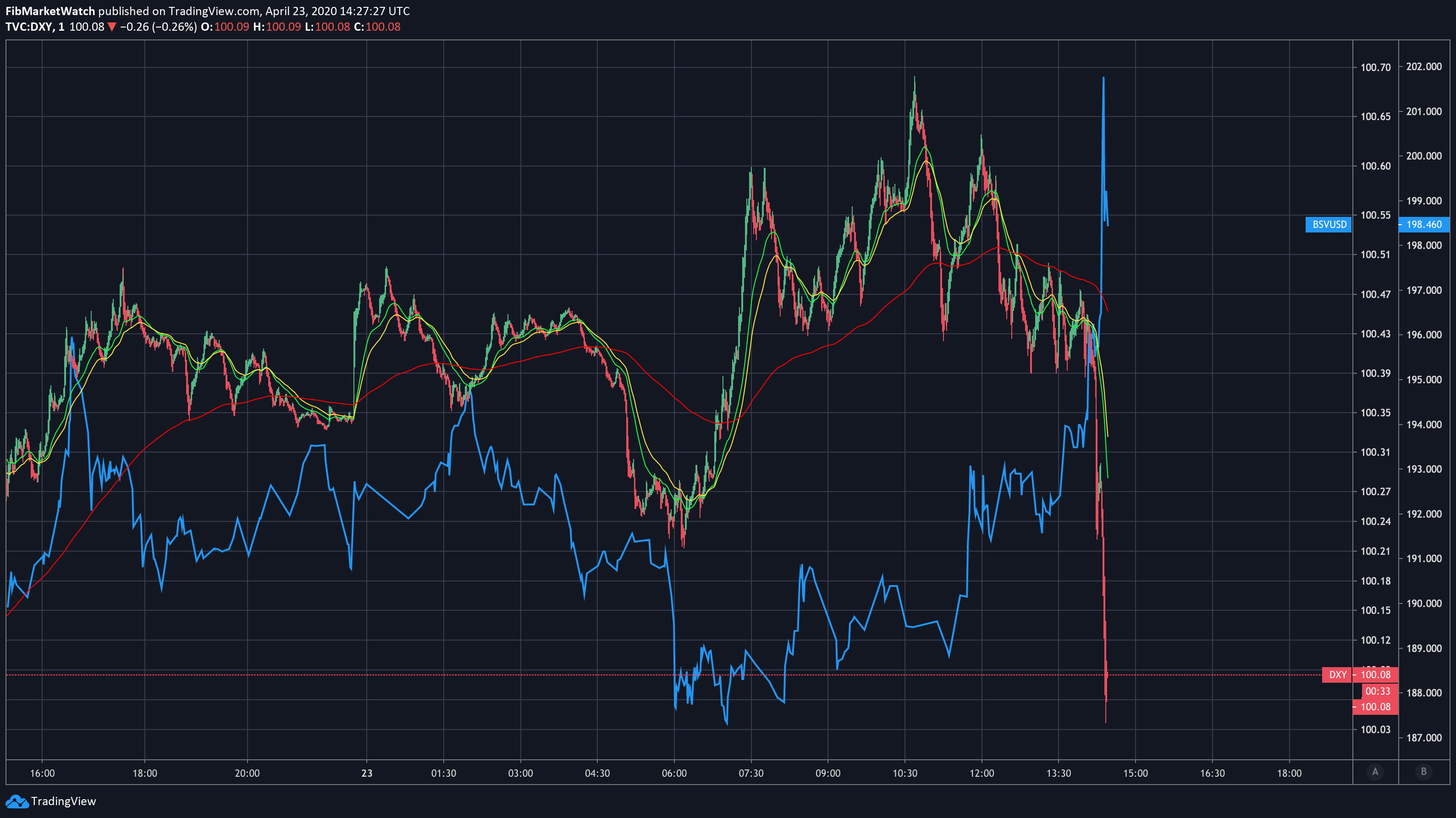The image size is (1456, 818).
Task: Click the 100.24 DXY scale value
Action: tap(1376, 521)
